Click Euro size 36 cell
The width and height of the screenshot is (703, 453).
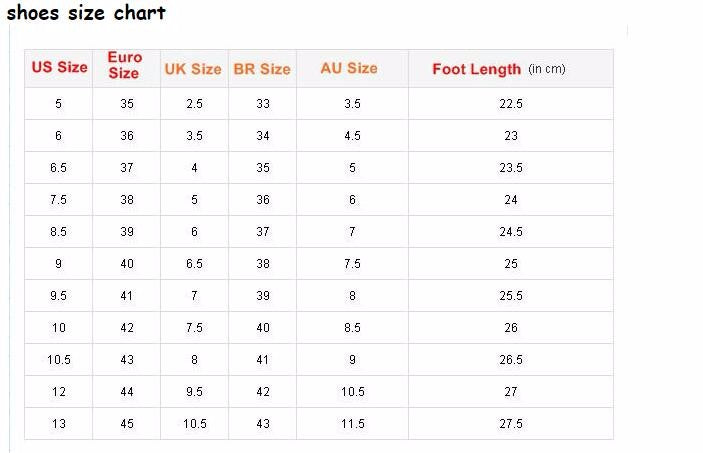pos(127,136)
